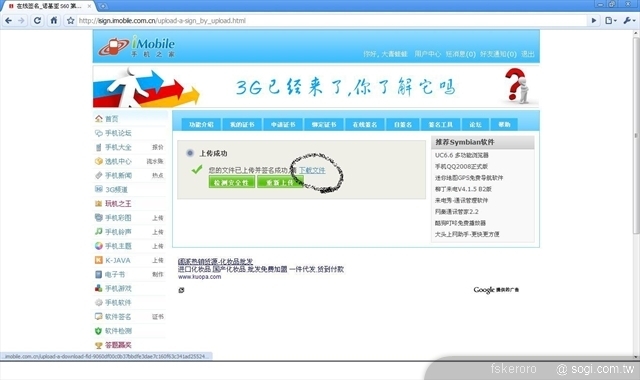Click the 首页 house icon in sidebar

coord(99,119)
